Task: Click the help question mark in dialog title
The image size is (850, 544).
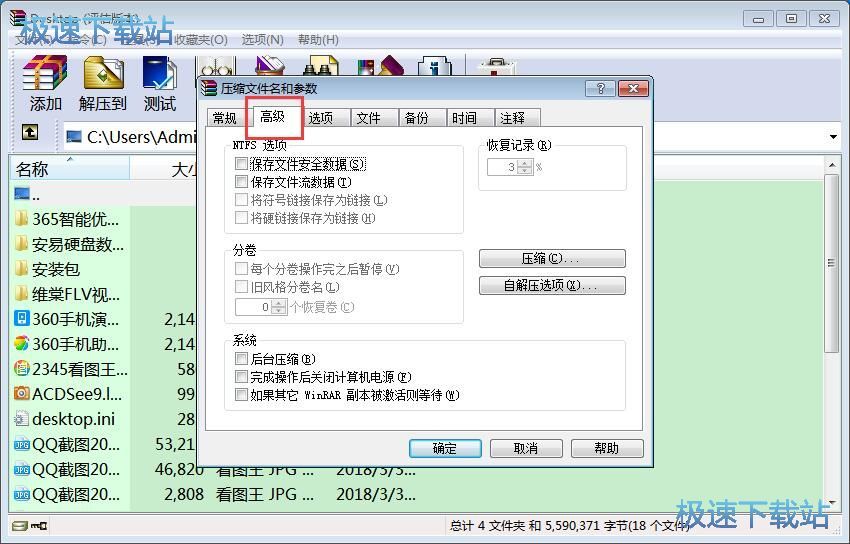Action: [x=600, y=88]
